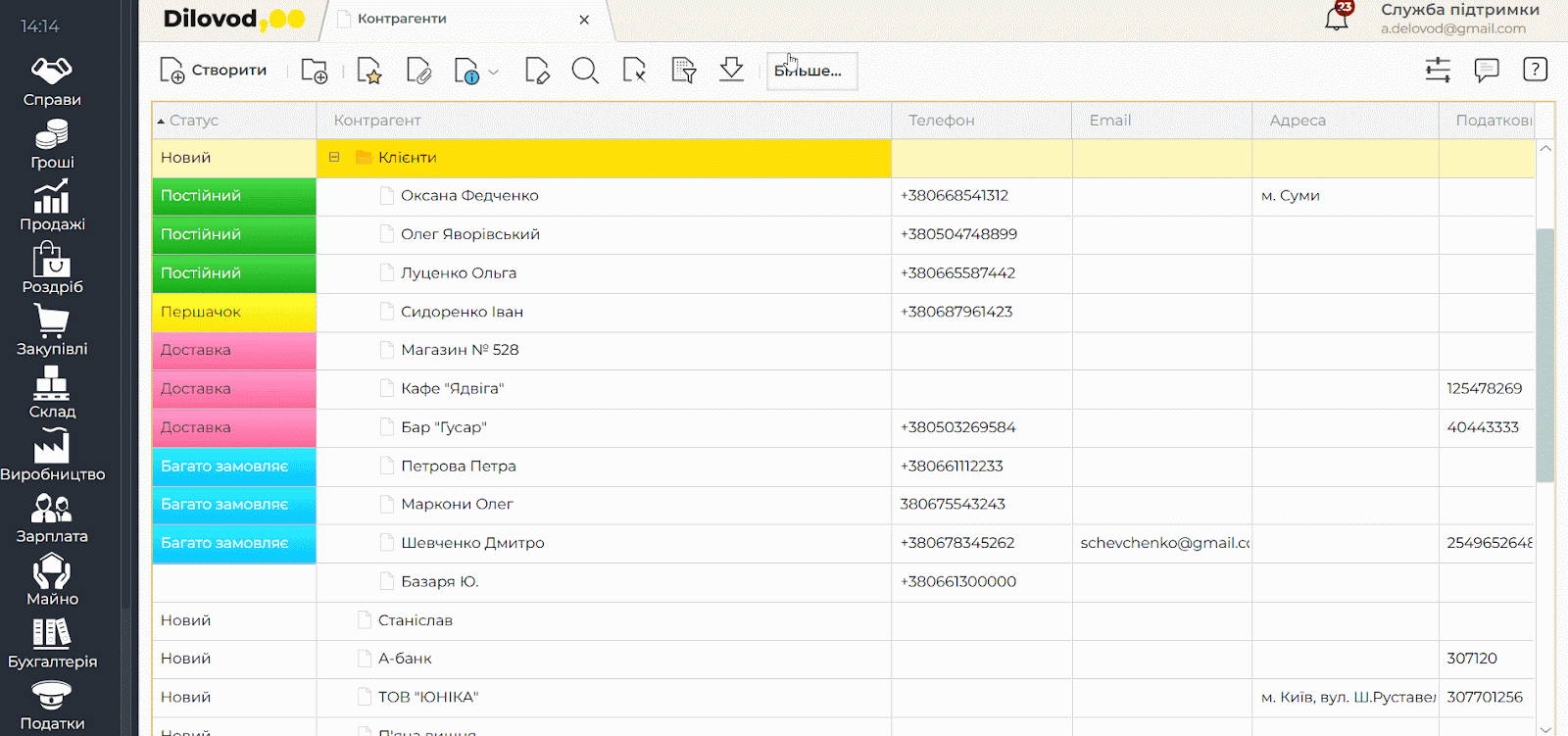
Task: Click the starred document icon
Action: (x=368, y=71)
